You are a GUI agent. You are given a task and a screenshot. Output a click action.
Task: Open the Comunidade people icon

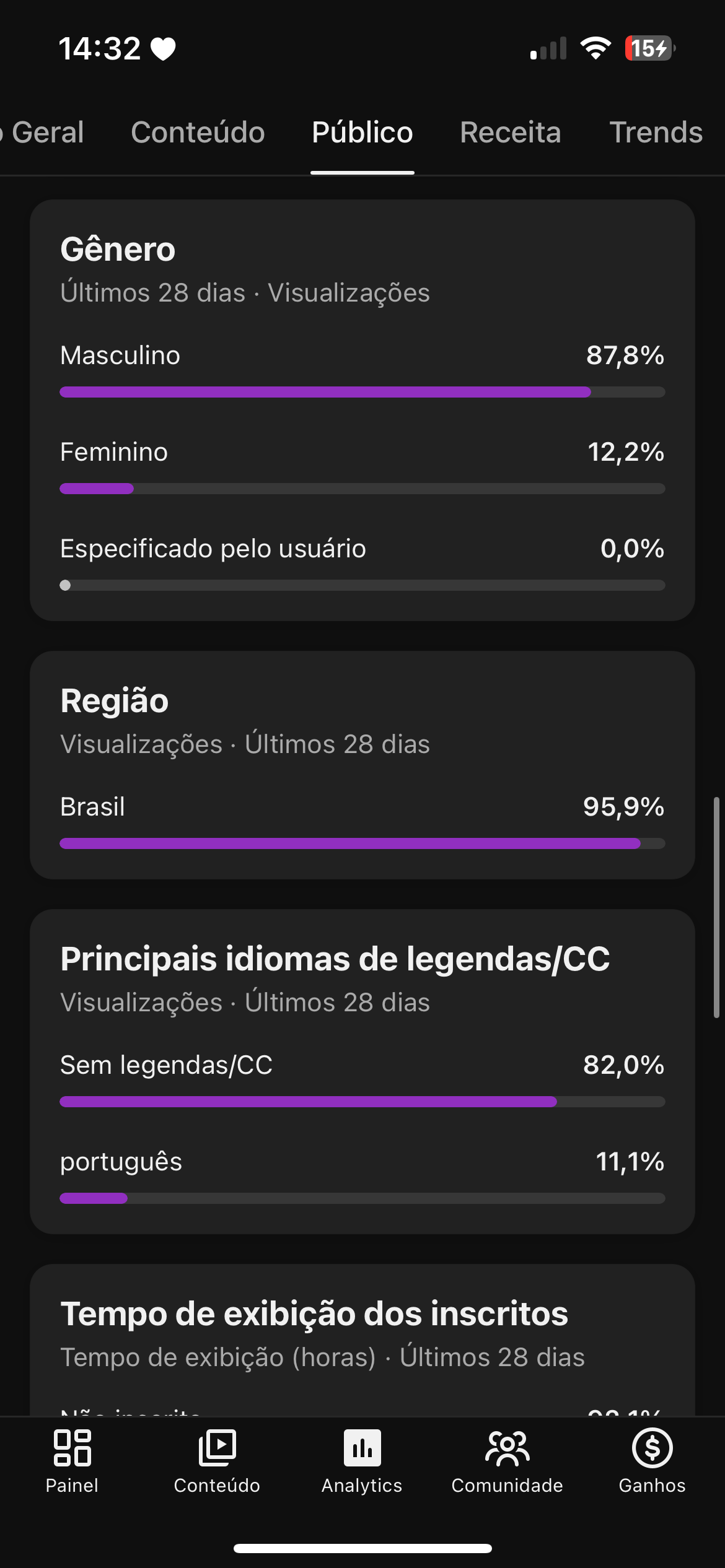click(x=507, y=1448)
